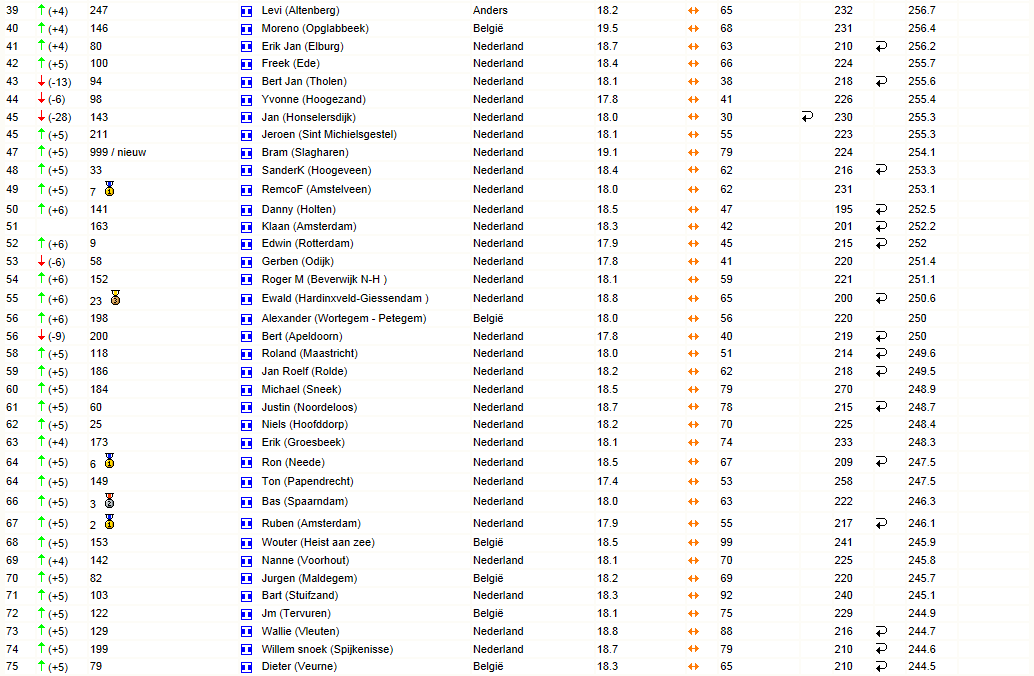Click the return arrow icon in Jan (Honselersdijk) row
The image size is (1034, 676).
pos(807,117)
